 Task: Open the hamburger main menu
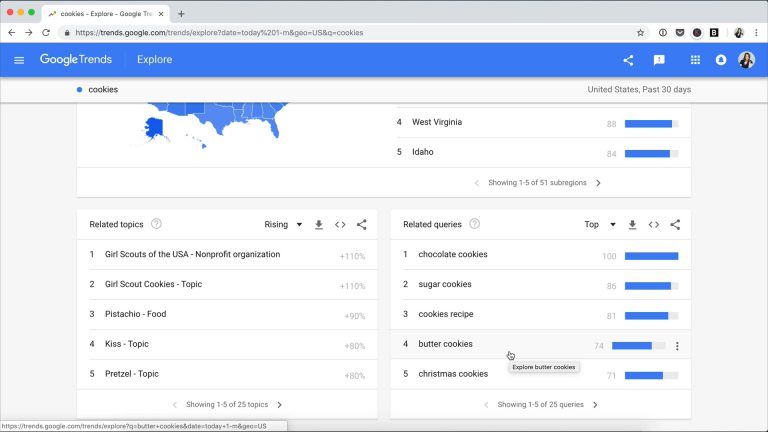pos(19,60)
